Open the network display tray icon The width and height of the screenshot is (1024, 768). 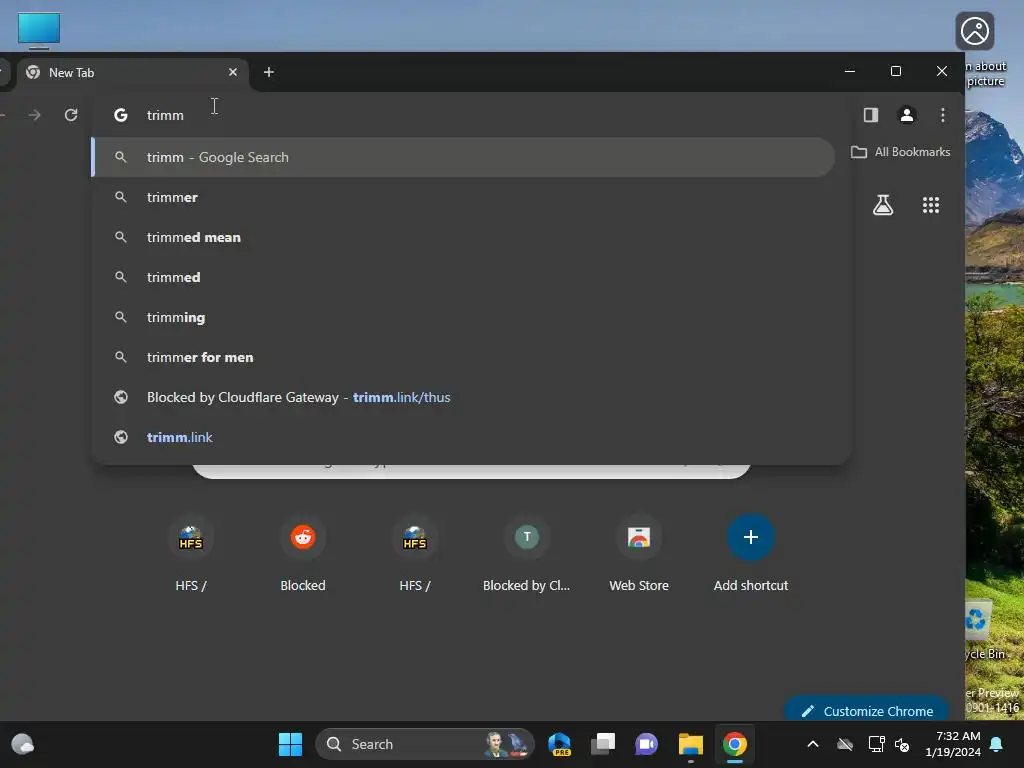point(876,744)
